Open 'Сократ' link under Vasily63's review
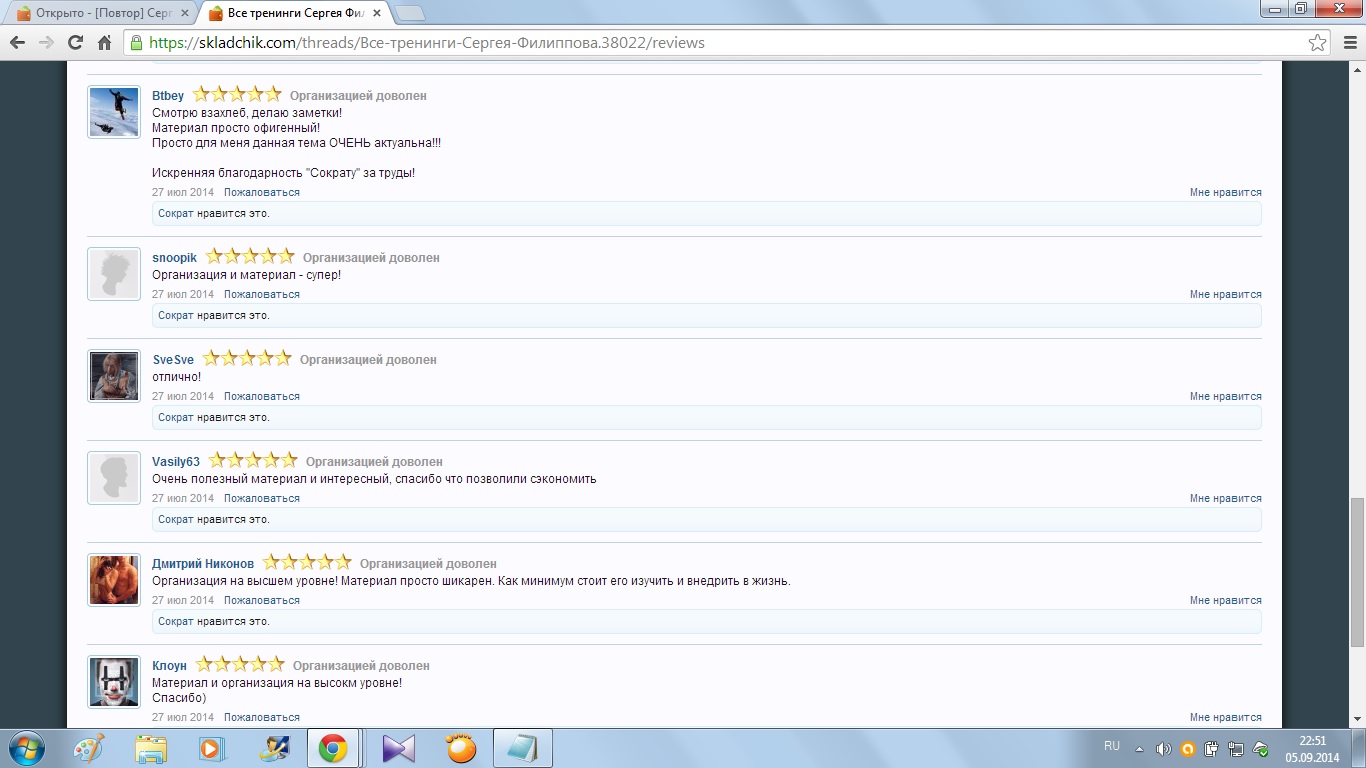The width and height of the screenshot is (1366, 768). [x=176, y=519]
